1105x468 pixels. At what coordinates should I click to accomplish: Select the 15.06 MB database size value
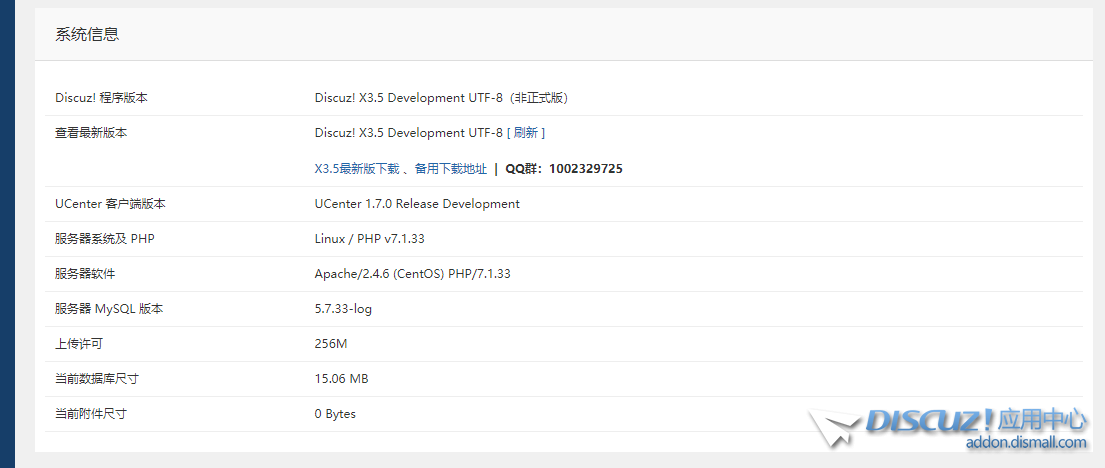341,379
